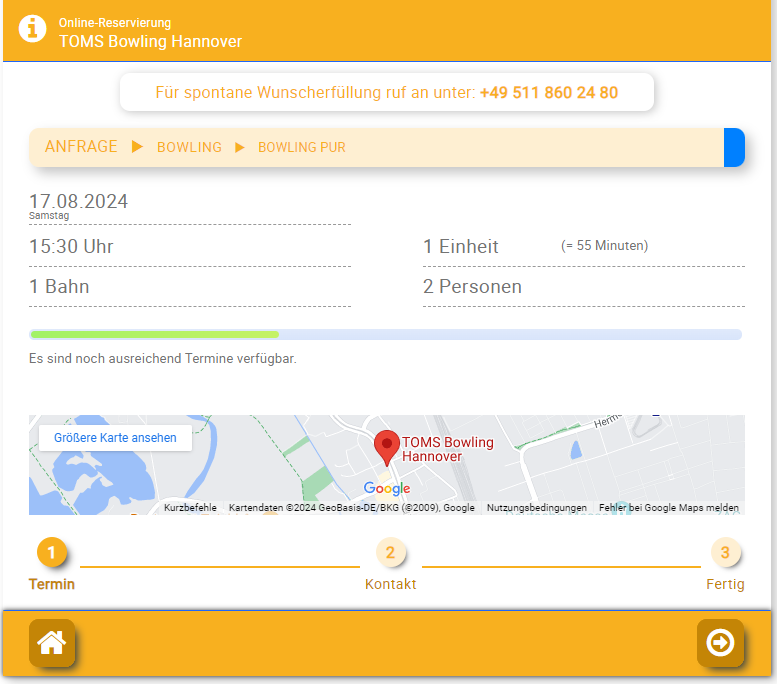The height and width of the screenshot is (684, 777).
Task: Open Nutzungsbedingungen on the map
Action: click(x=536, y=508)
